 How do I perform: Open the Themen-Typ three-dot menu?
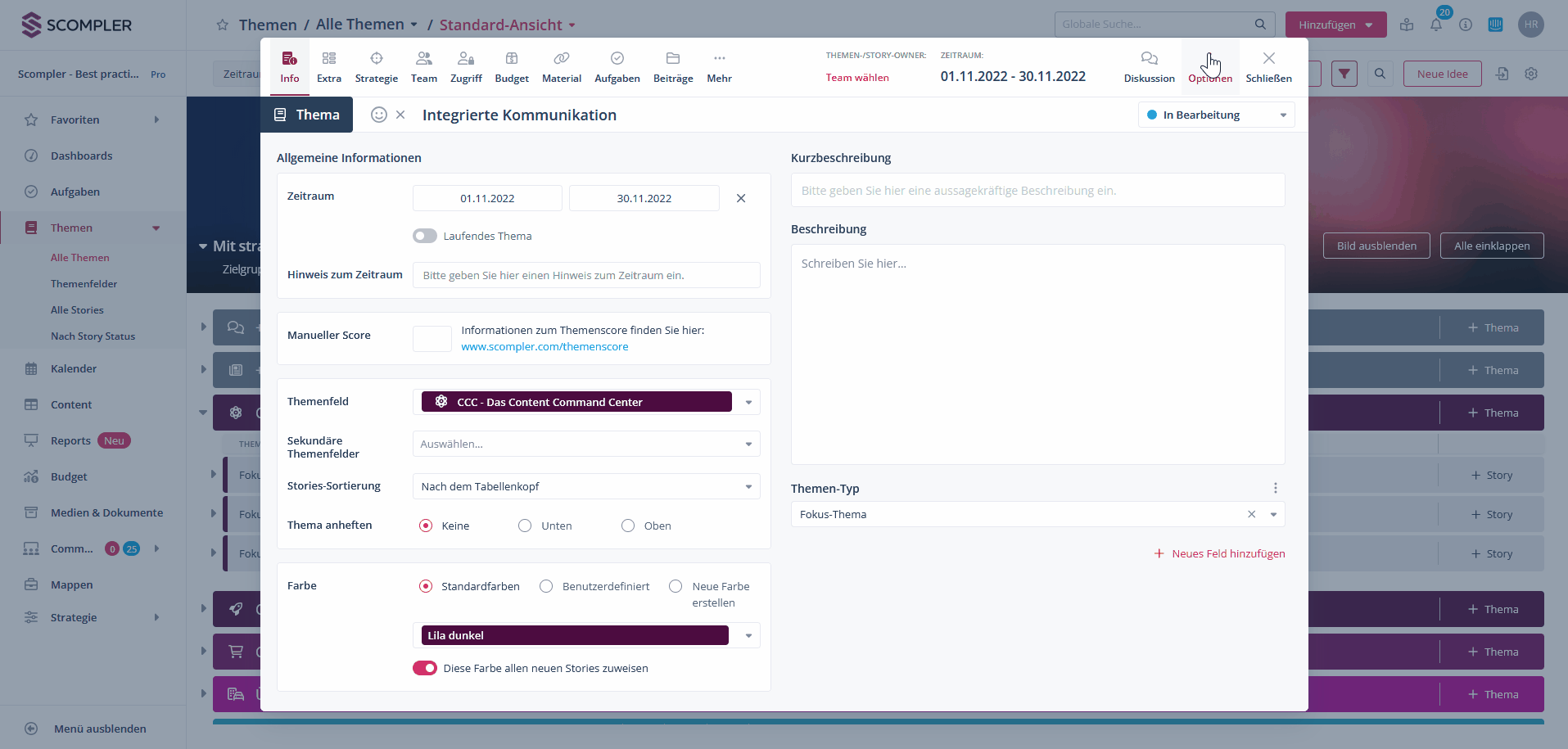click(x=1275, y=488)
